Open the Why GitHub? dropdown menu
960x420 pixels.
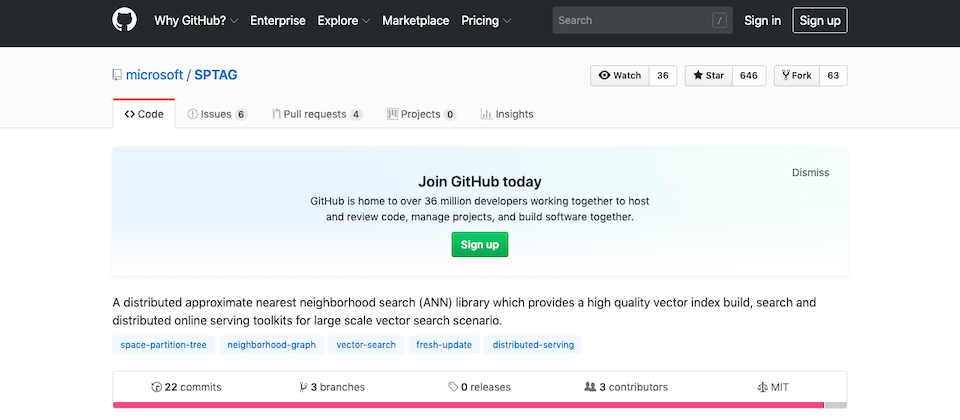(196, 20)
